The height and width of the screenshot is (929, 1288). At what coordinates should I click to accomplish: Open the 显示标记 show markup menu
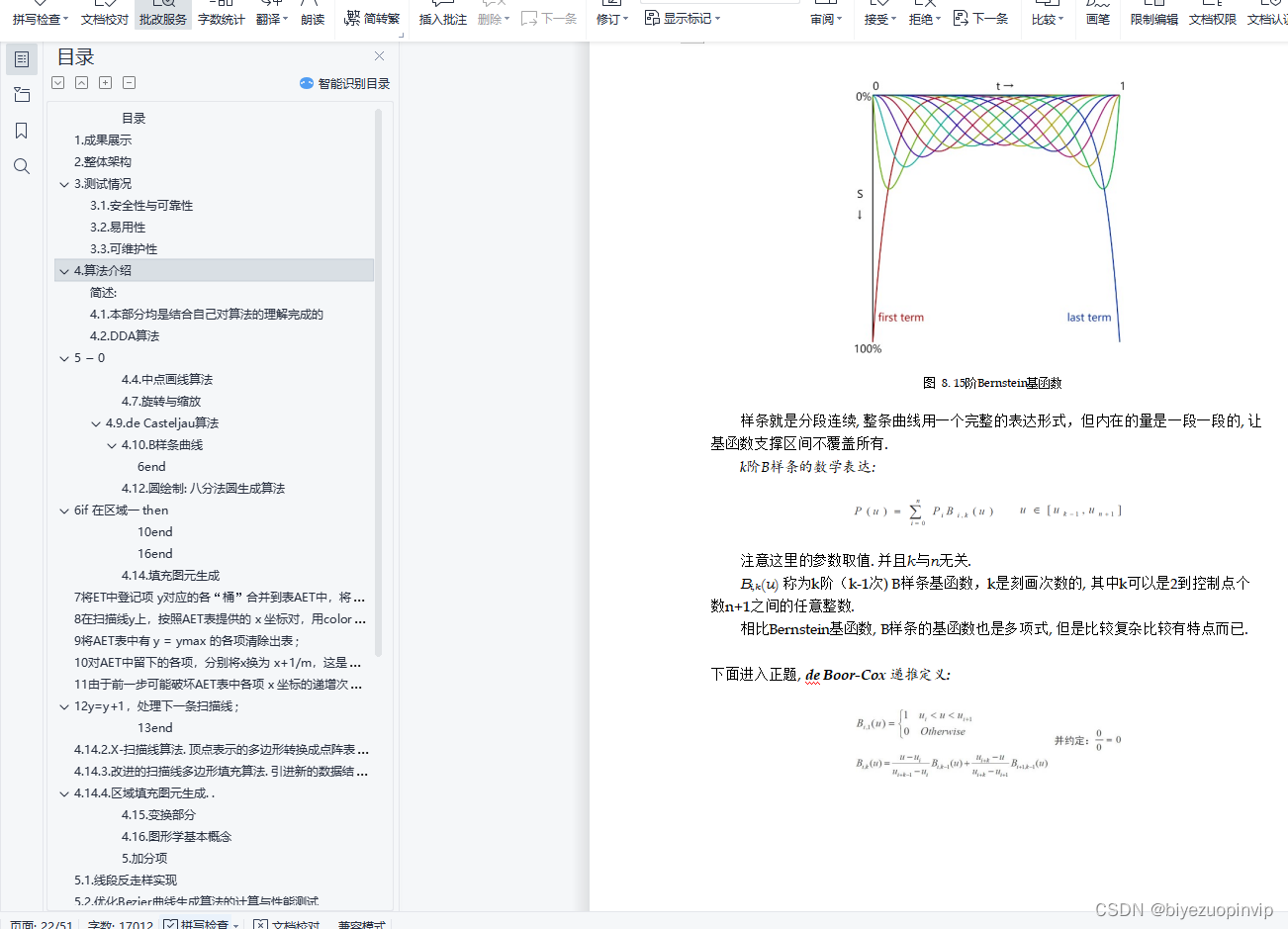pos(685,18)
